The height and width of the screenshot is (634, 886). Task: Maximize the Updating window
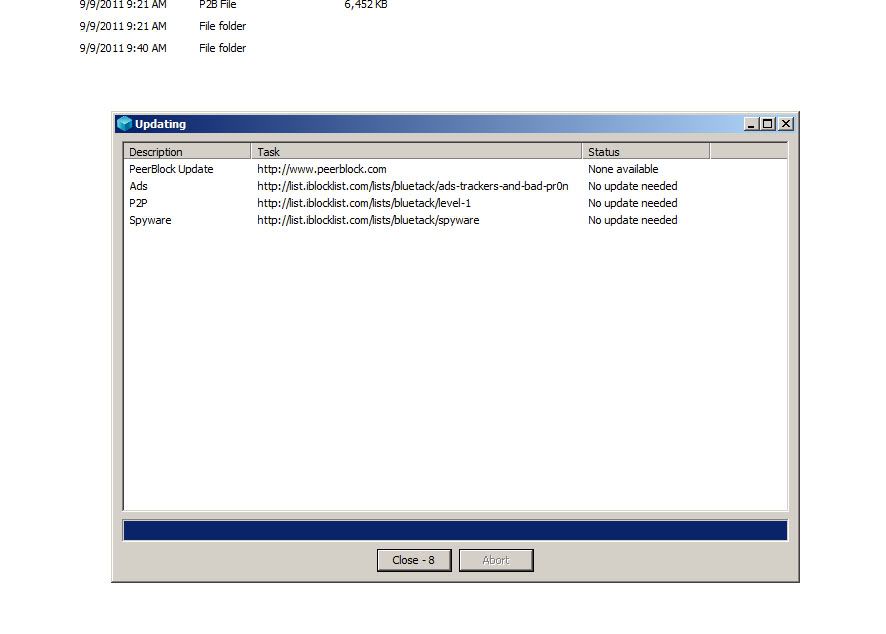click(768, 124)
